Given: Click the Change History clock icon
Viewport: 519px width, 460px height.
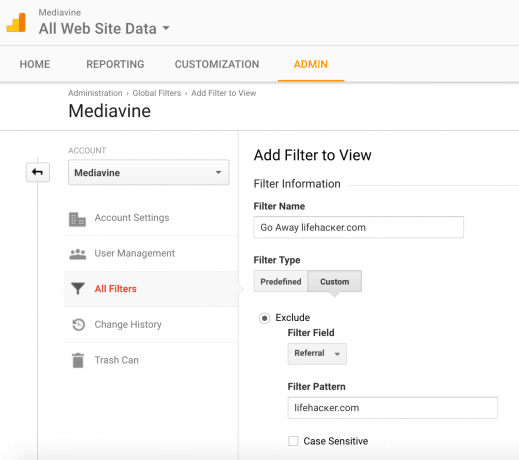Looking at the screenshot, I should pos(79,324).
